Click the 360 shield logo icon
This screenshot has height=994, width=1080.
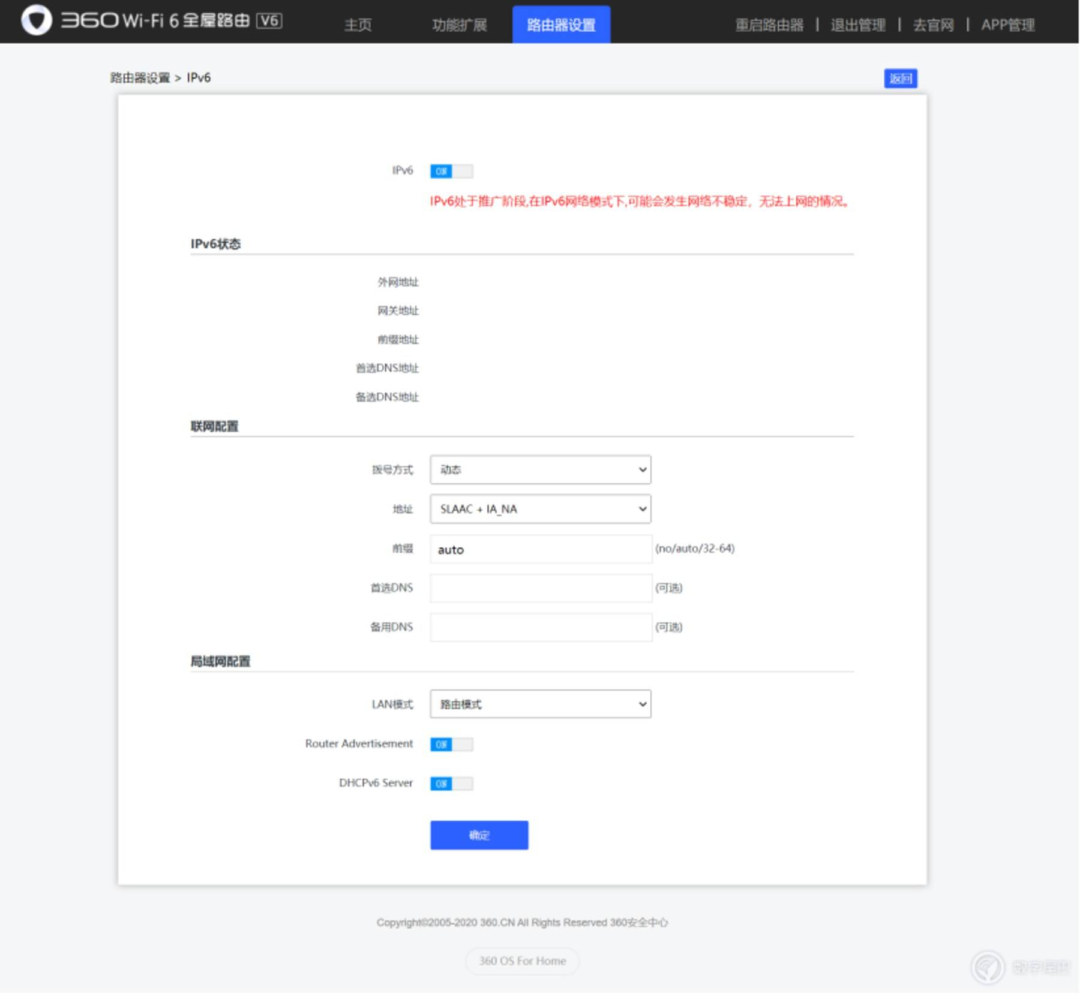pyautogui.click(x=37, y=20)
